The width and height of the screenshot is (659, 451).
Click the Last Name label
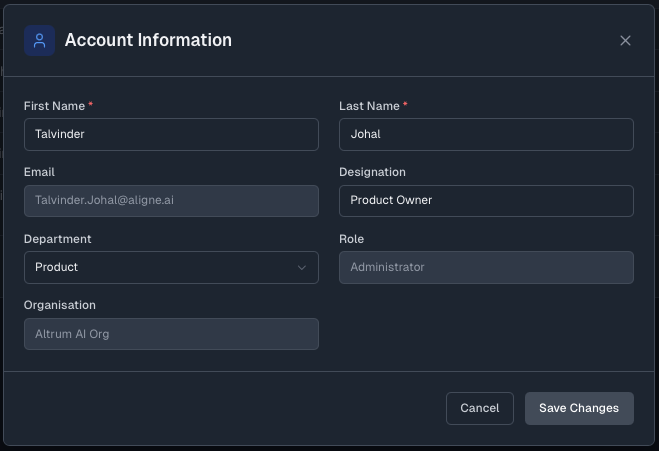(x=369, y=106)
